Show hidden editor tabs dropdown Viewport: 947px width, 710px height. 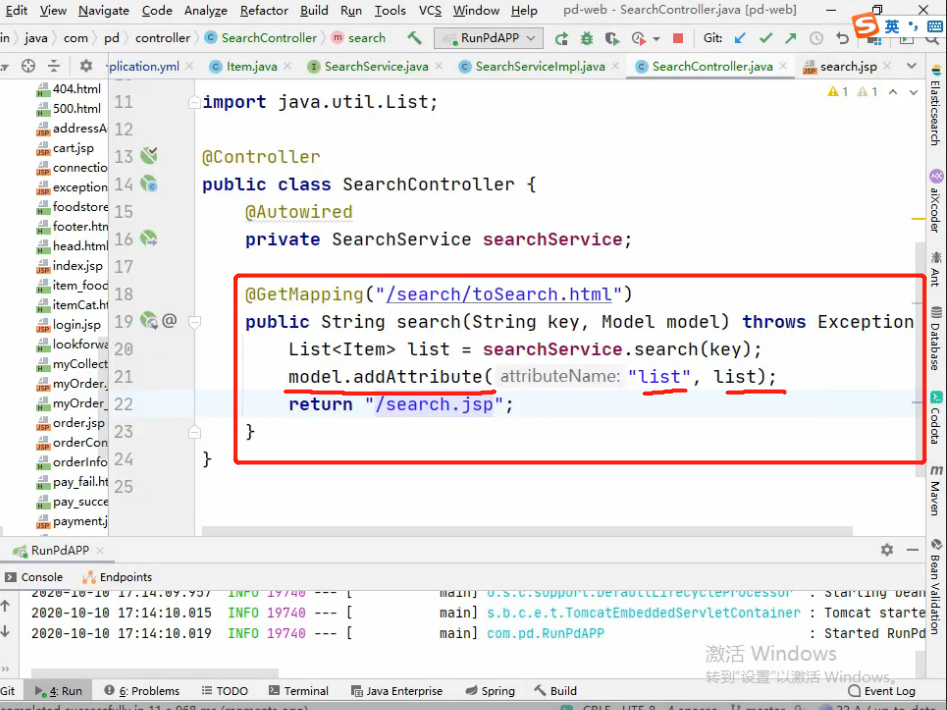click(x=911, y=66)
